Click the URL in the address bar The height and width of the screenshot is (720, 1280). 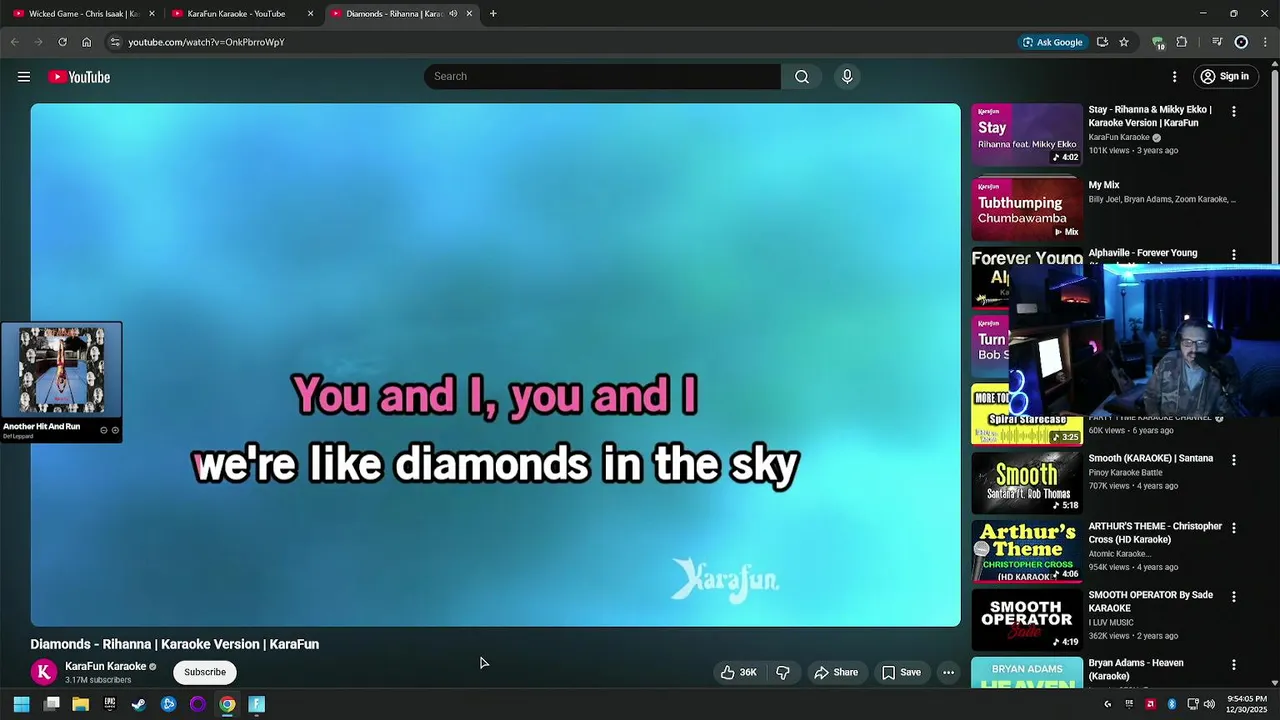[206, 42]
